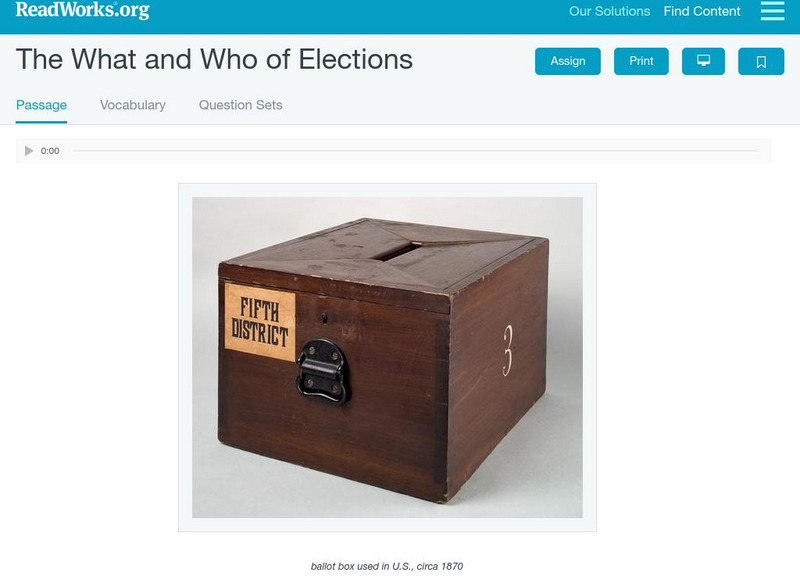Click the 'ballot box used in U.S.' caption
Image resolution: width=800 pixels, height=576 pixels.
coord(387,566)
